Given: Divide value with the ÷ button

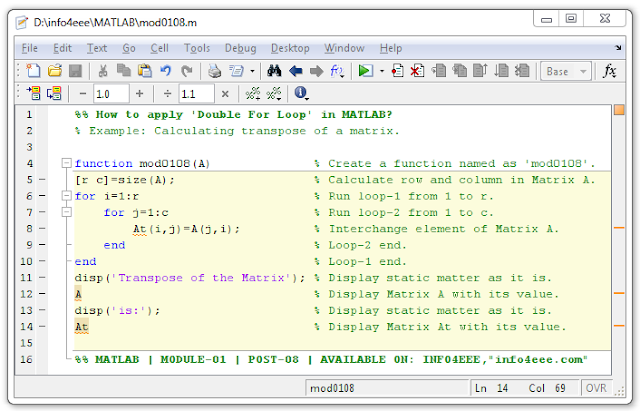Looking at the screenshot, I should [x=167, y=93].
